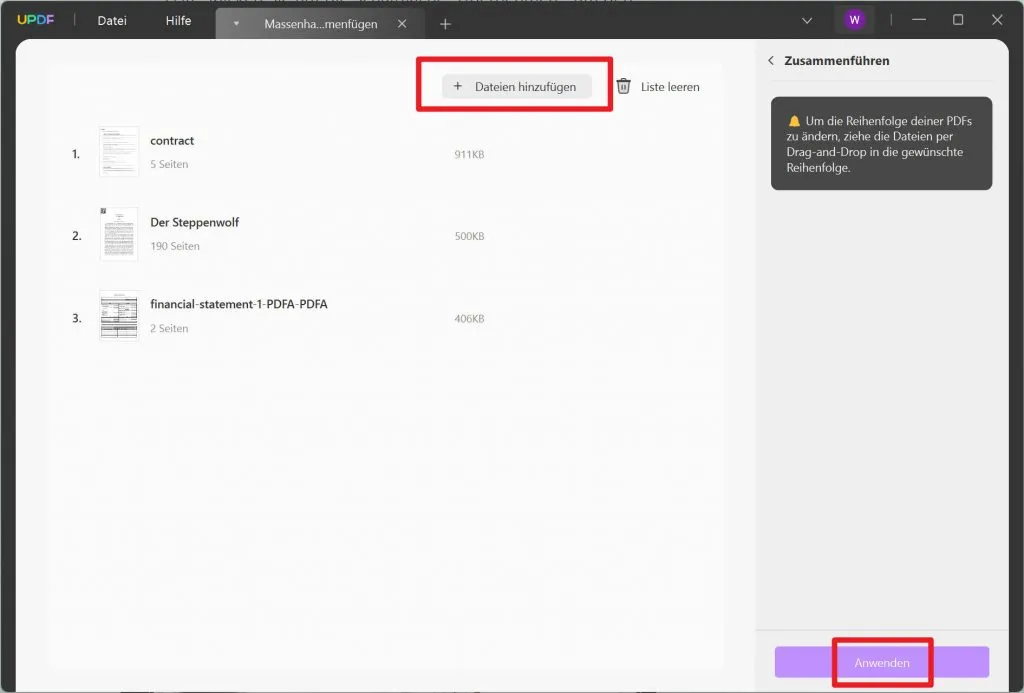Click the 2 Seiten page count
Screen dimensions: 1024x693
coord(169,329)
